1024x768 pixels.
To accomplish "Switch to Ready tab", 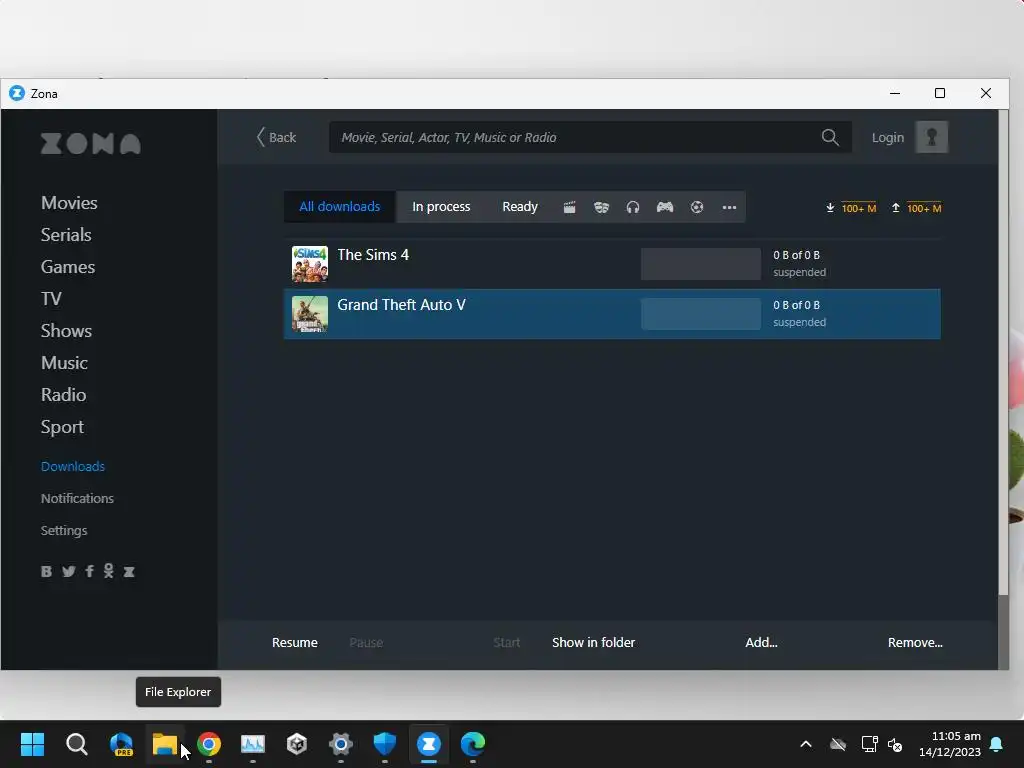I will click(520, 206).
